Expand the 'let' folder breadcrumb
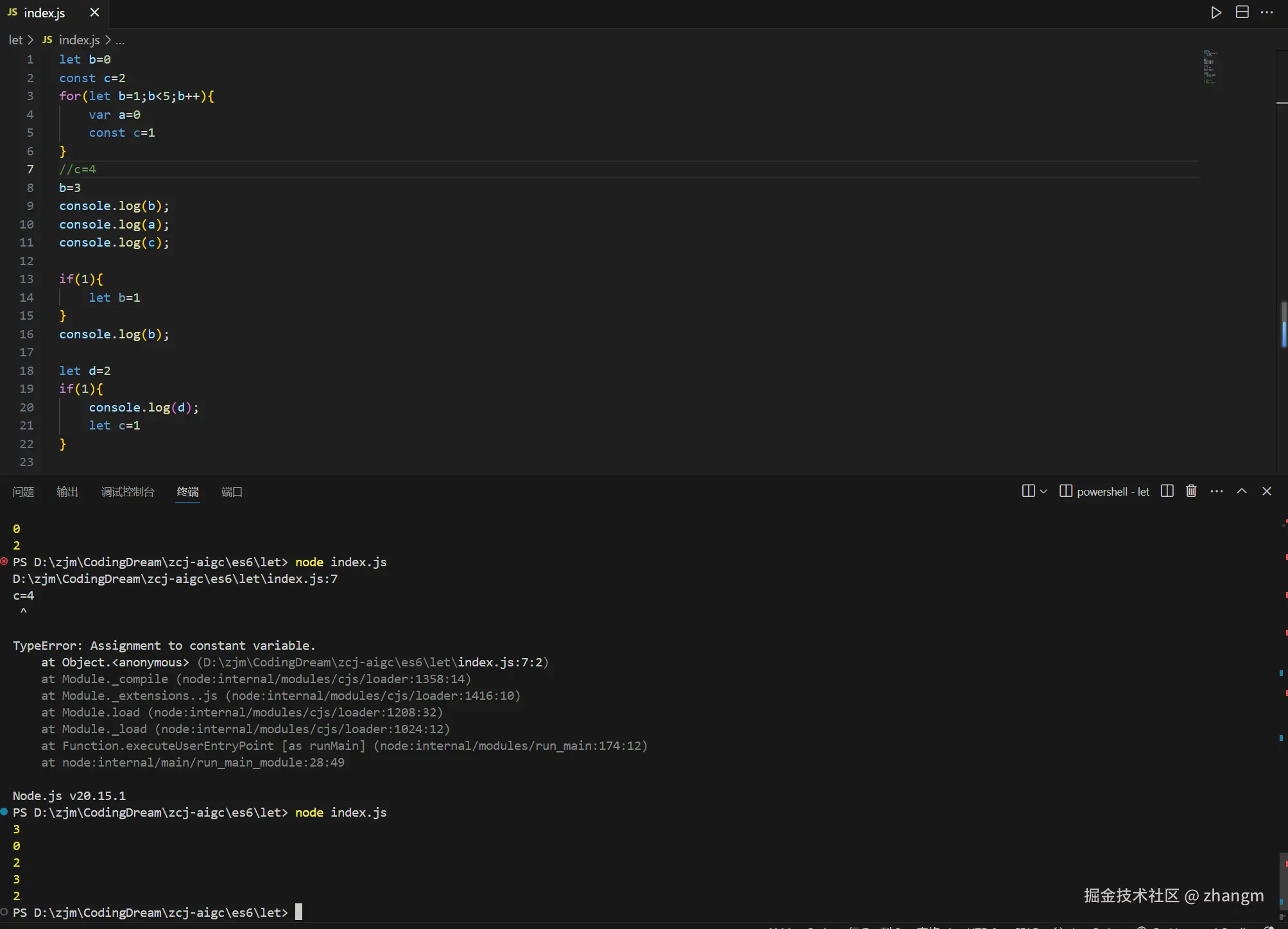This screenshot has height=929, width=1288. pyautogui.click(x=15, y=40)
